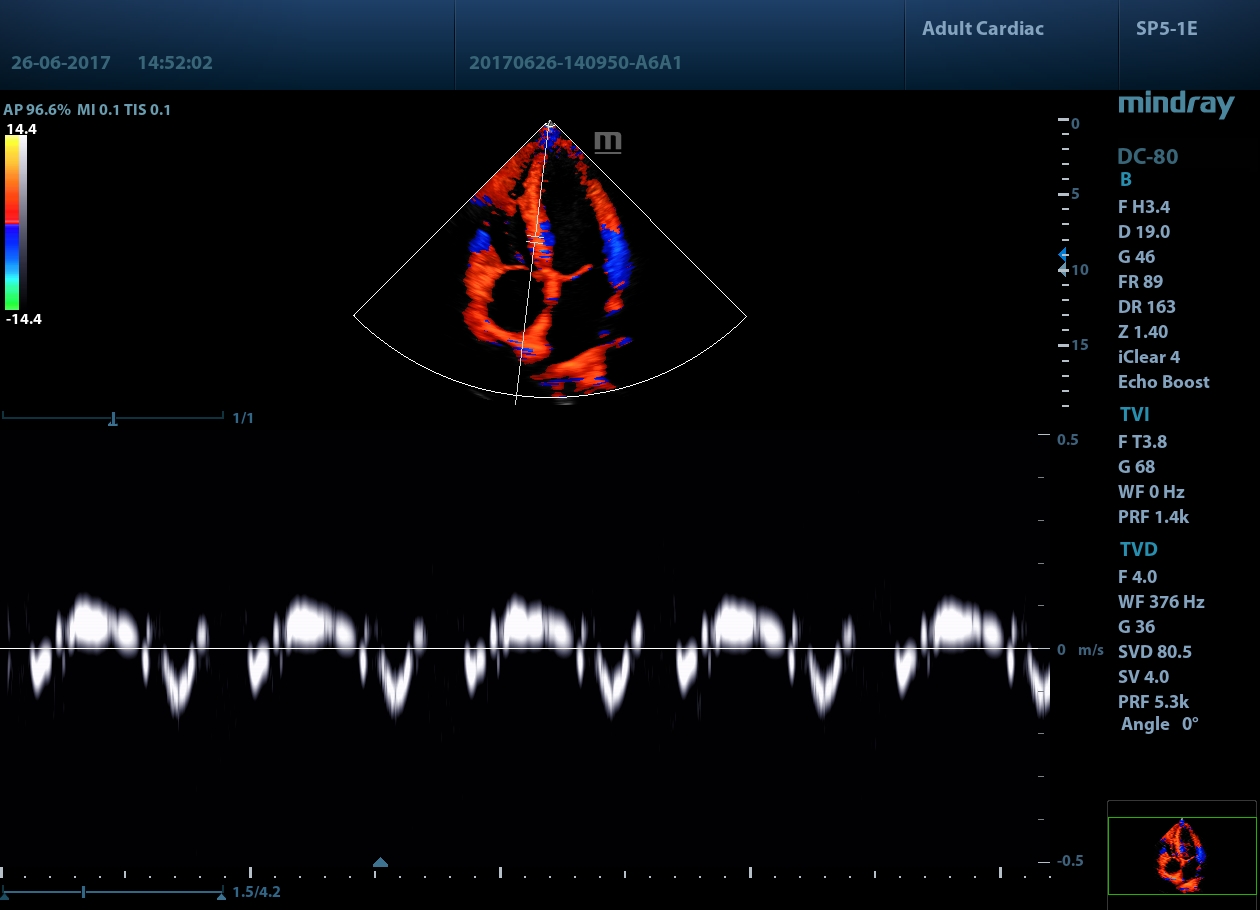The width and height of the screenshot is (1260, 910).
Task: Click the TVD parameter header
Action: tap(1138, 549)
